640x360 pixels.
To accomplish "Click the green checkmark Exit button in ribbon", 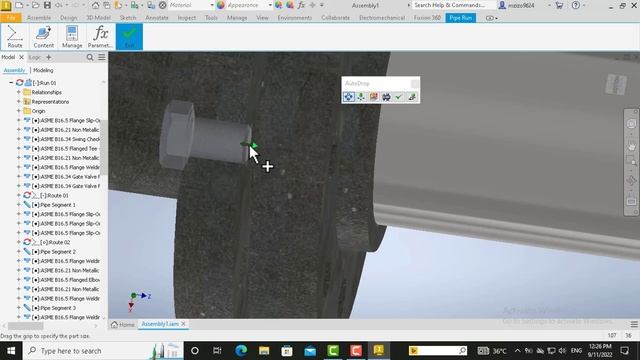I will tap(129, 37).
